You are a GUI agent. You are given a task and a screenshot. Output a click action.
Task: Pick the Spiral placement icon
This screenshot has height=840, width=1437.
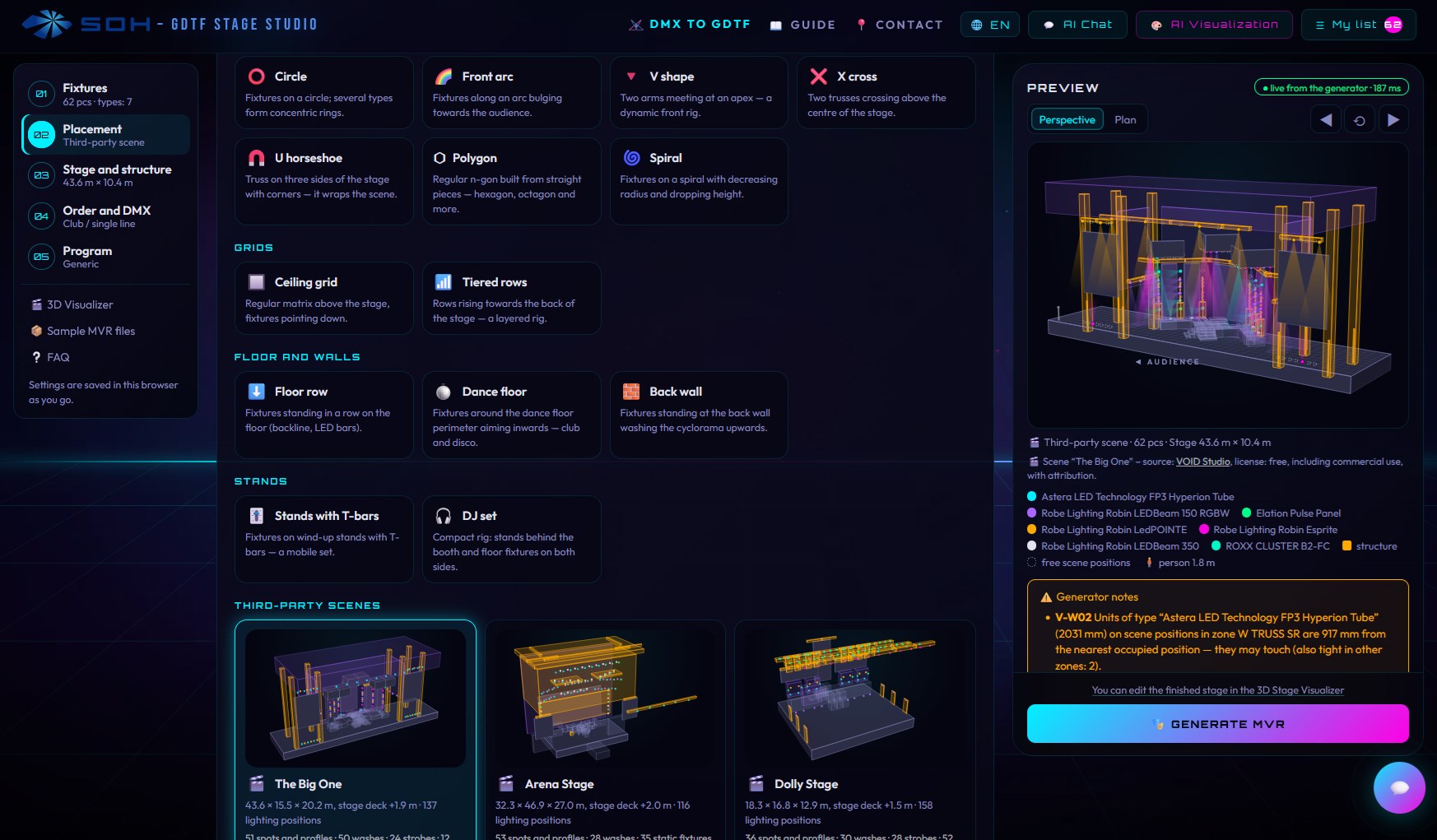click(632, 157)
